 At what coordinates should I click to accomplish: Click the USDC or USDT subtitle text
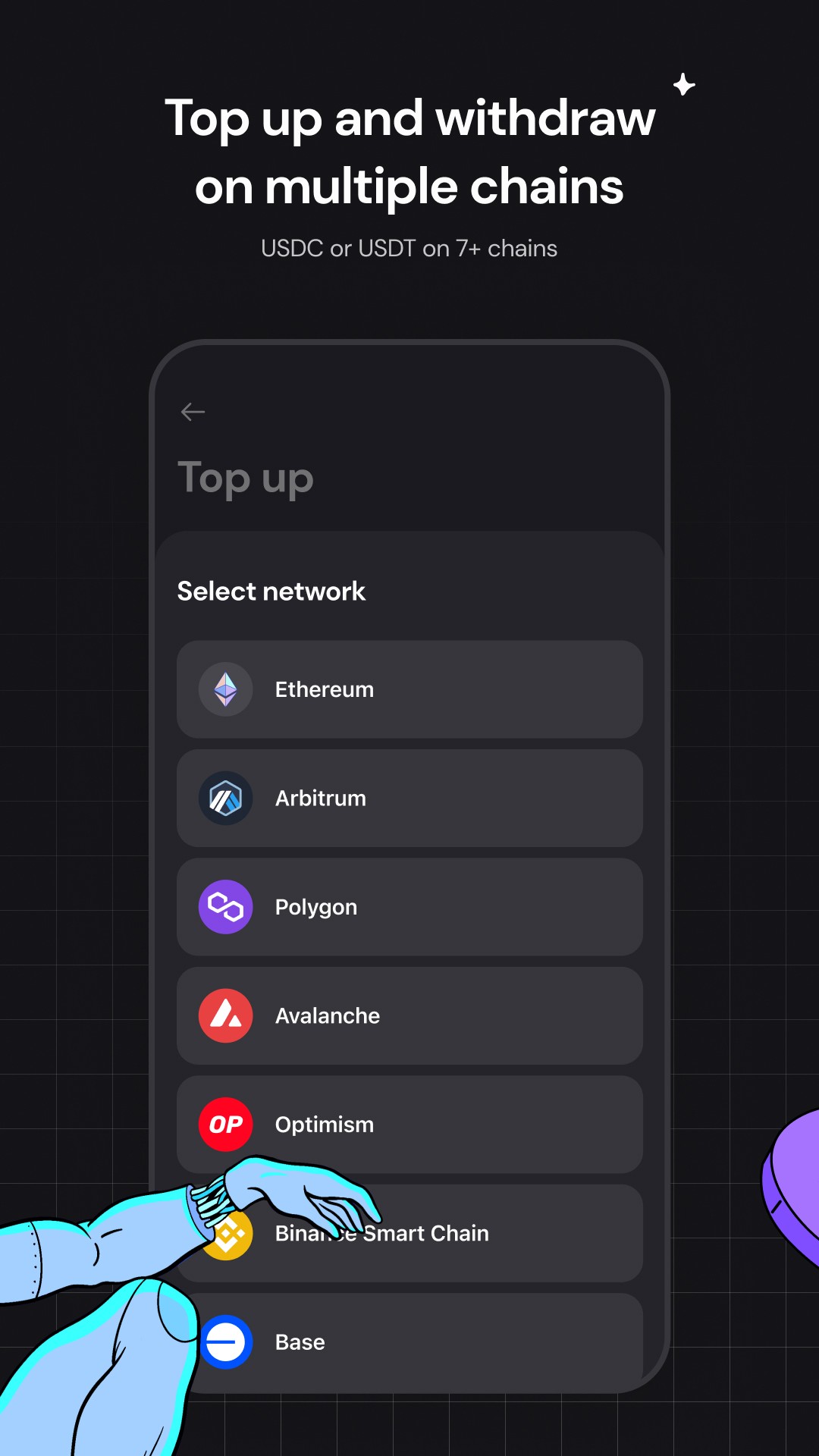click(409, 249)
